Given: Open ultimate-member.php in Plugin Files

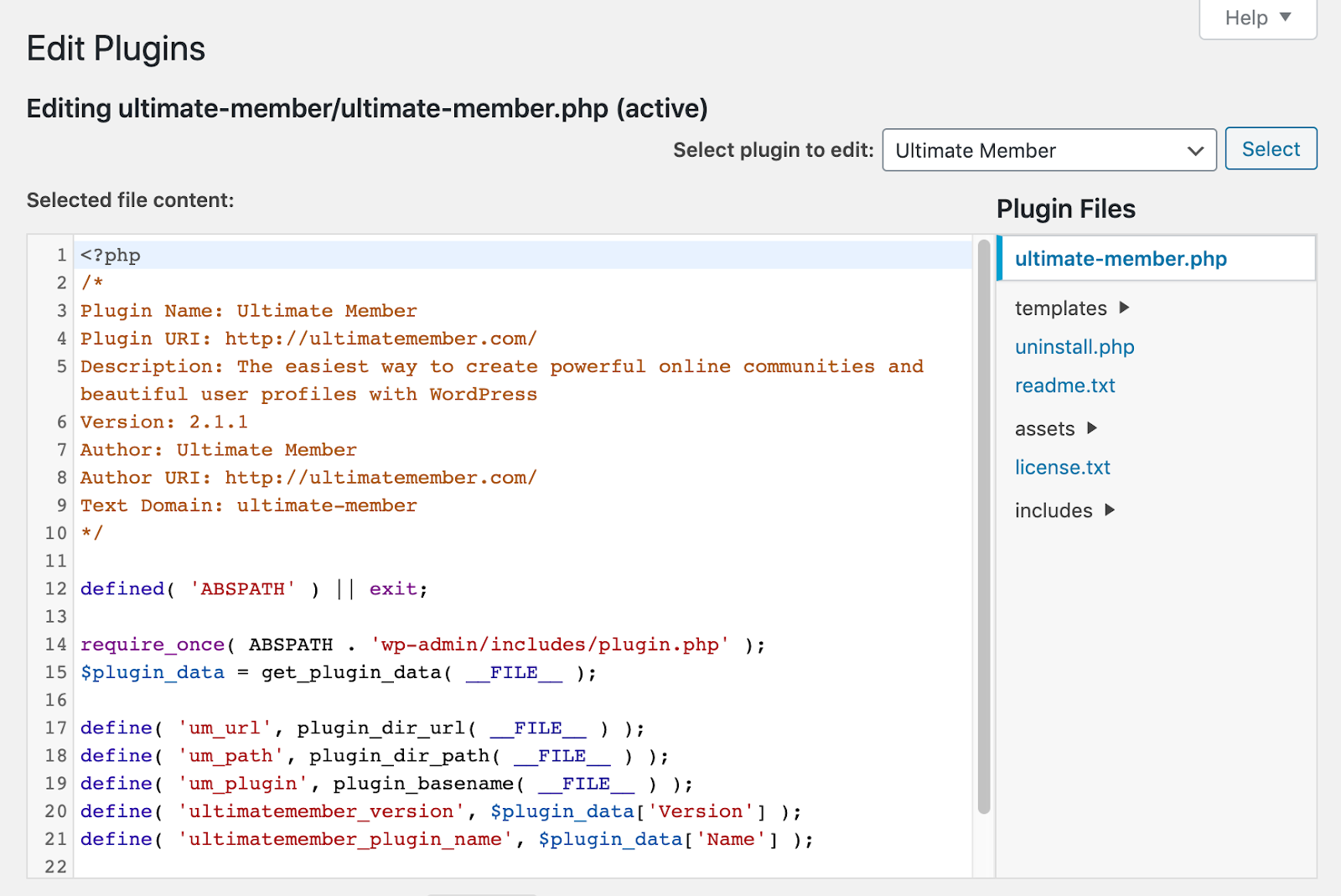Looking at the screenshot, I should [x=1121, y=259].
